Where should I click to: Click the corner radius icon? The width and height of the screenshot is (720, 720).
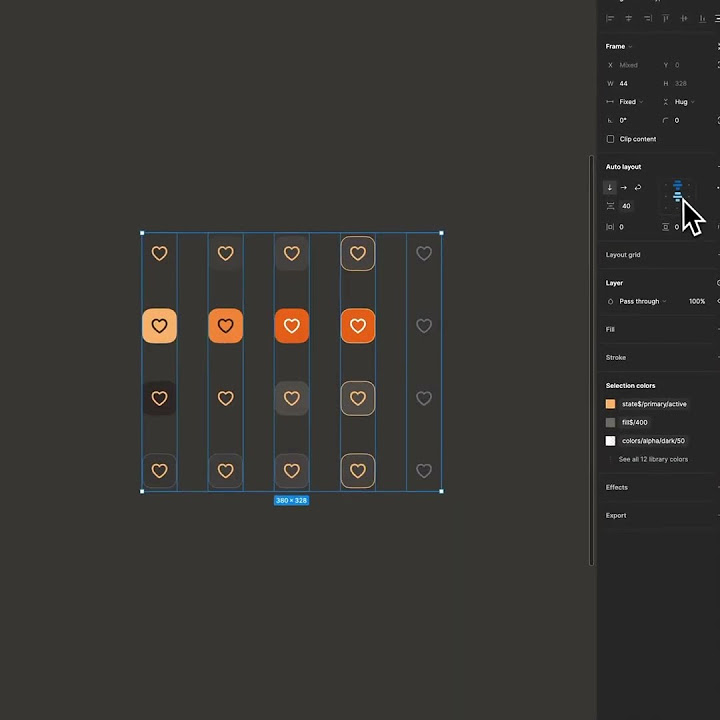[665, 120]
